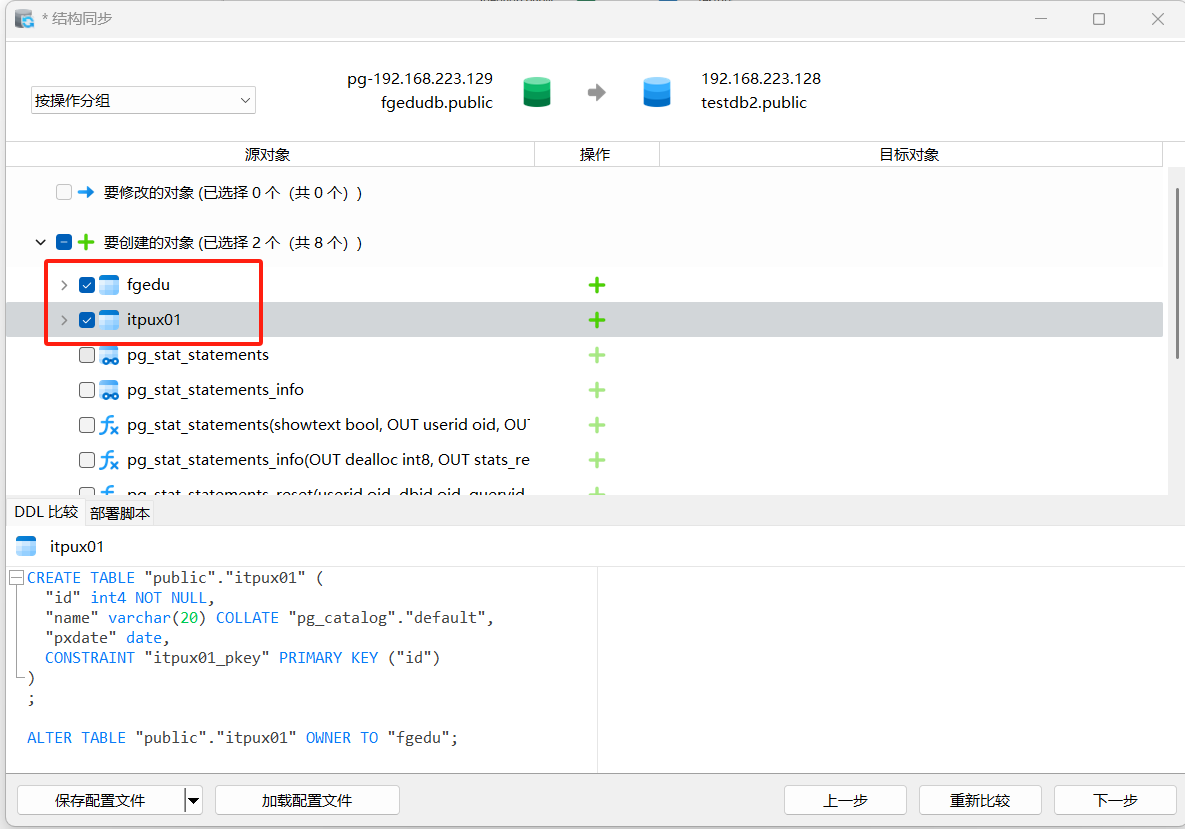Image resolution: width=1185 pixels, height=829 pixels.
Task: Switch to the 部署脚本 tab
Action: click(120, 513)
